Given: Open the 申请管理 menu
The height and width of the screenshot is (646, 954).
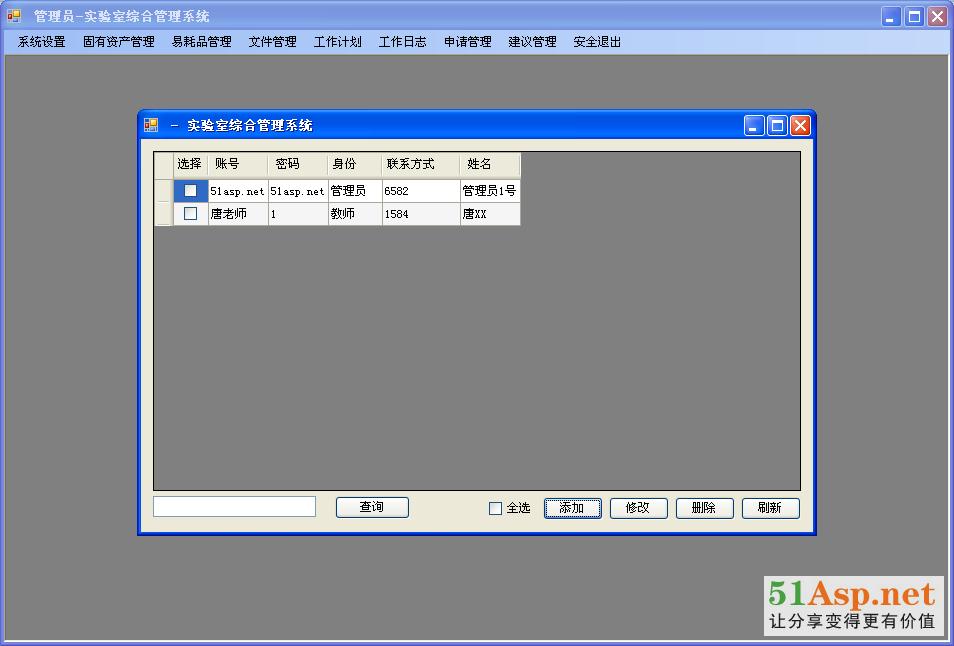Looking at the screenshot, I should tap(468, 42).
